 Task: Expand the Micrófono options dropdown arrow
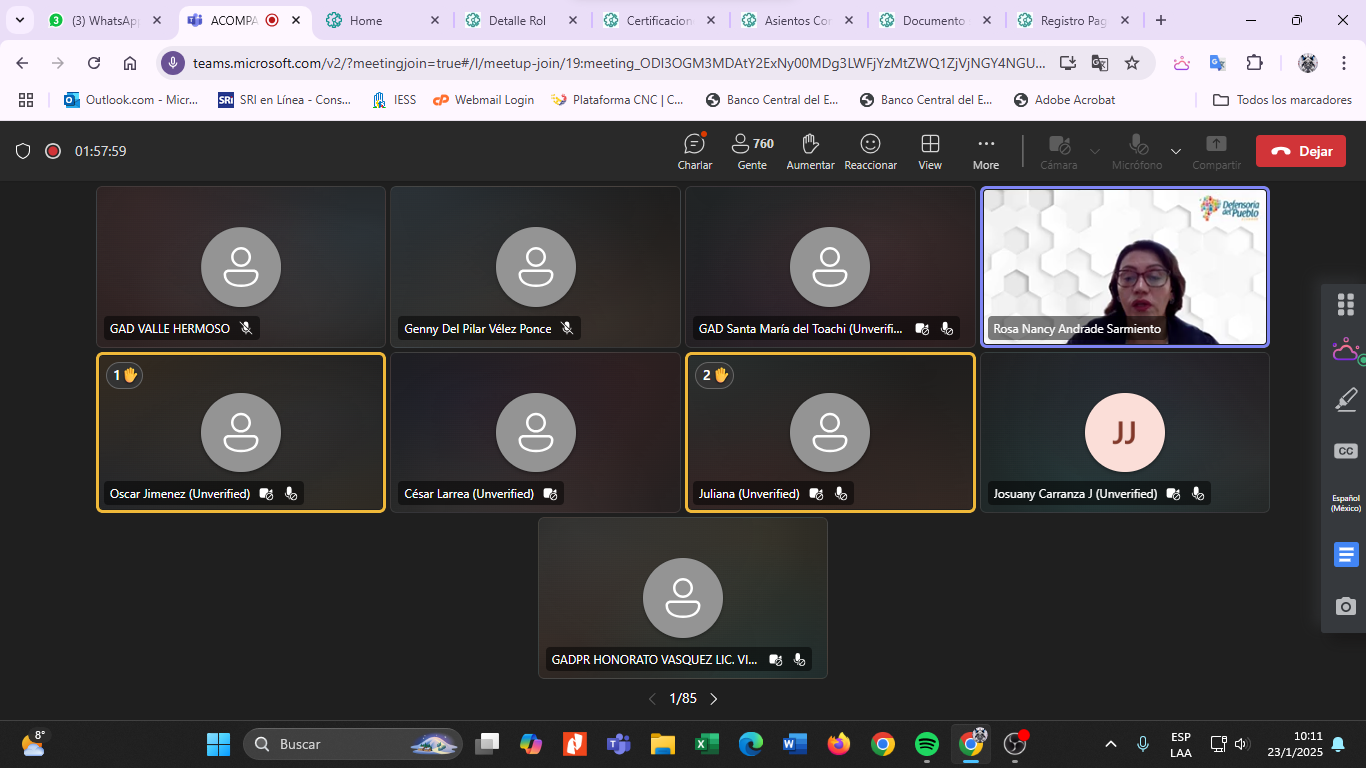pyautogui.click(x=1176, y=152)
